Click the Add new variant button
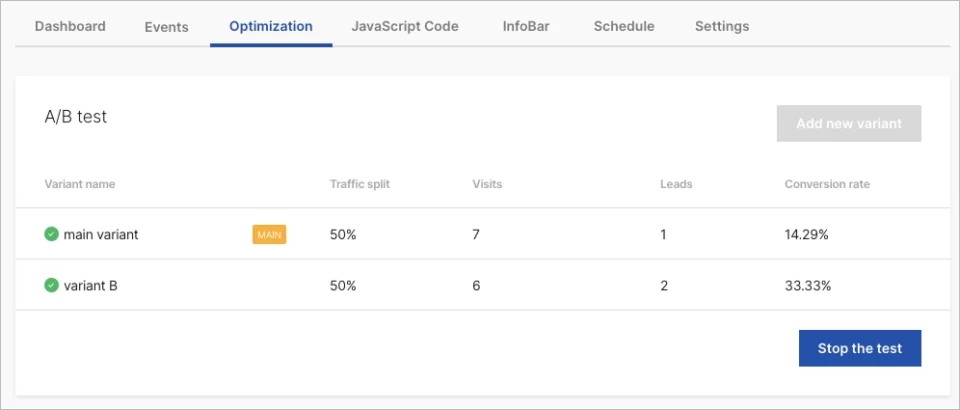The image size is (960, 410). tap(848, 124)
